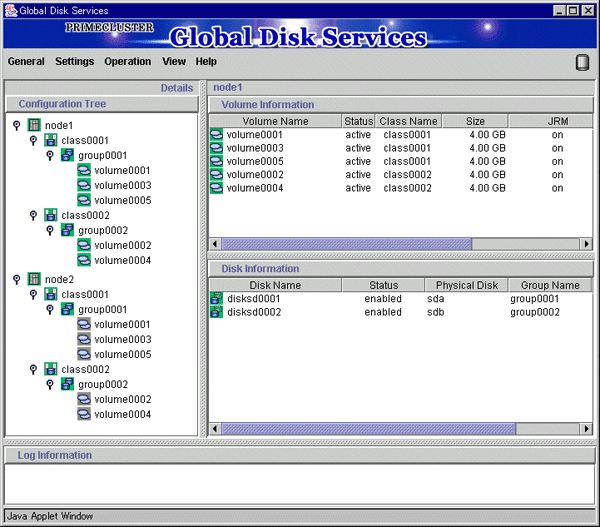Screen dimensions: 600x527
Task: Collapse the node2 tree node
Action: tap(16, 279)
